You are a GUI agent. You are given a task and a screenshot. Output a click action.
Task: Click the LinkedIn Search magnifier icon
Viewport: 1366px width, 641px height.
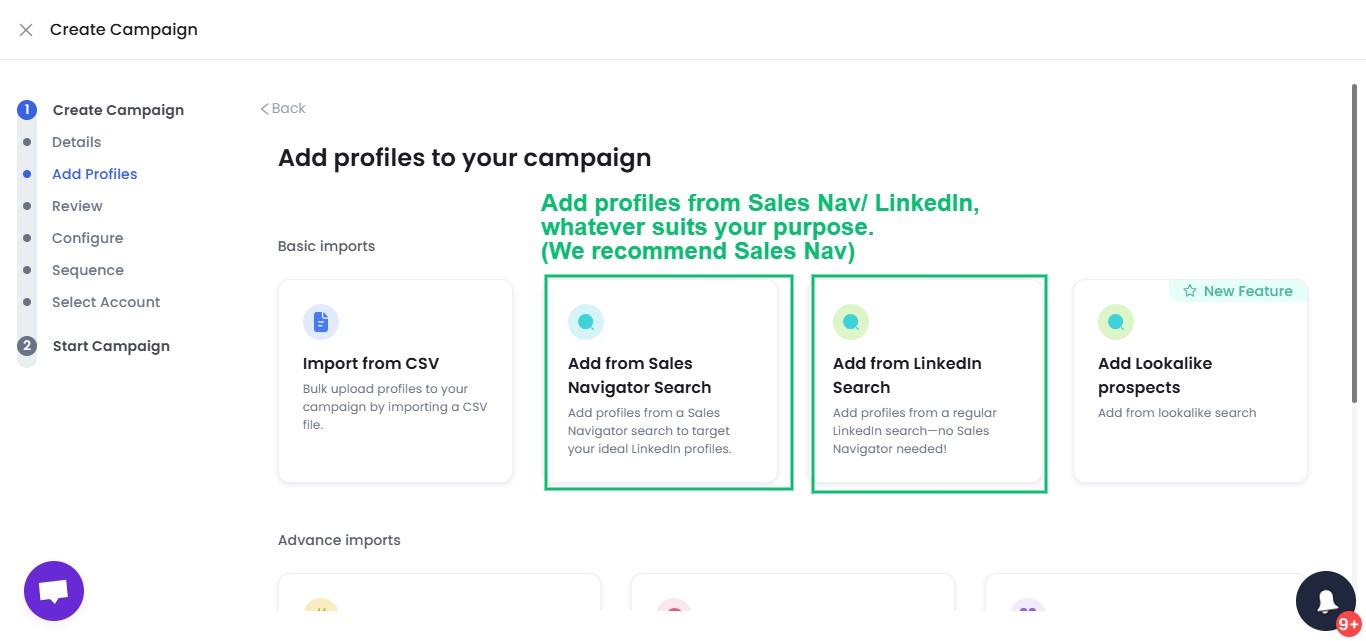coord(851,321)
